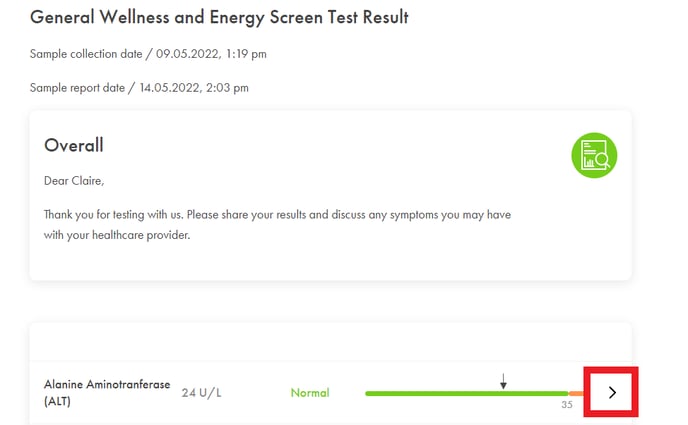Click the green report magnifier icon
The height and width of the screenshot is (425, 688).
pyautogui.click(x=594, y=155)
